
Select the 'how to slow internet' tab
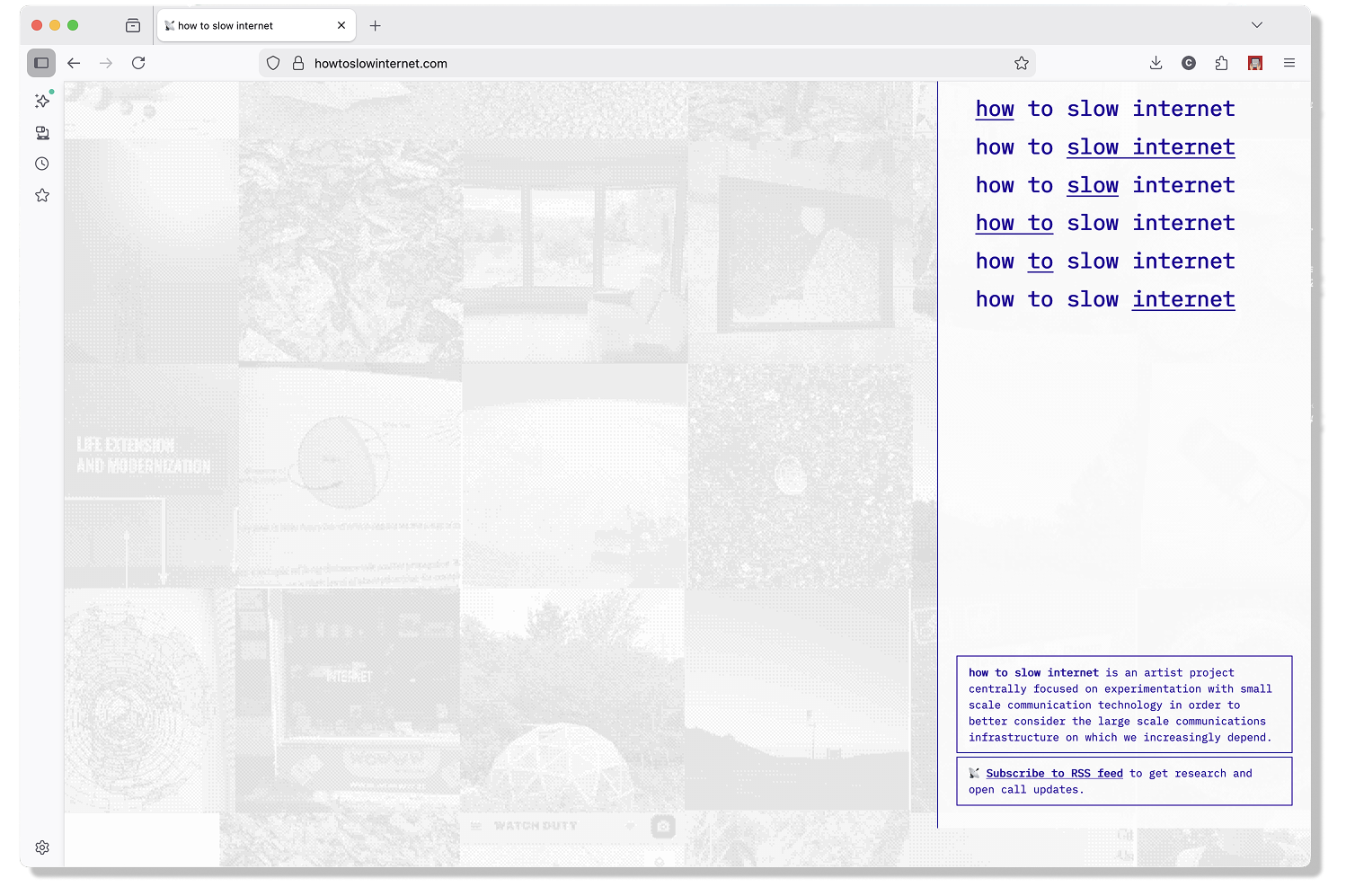(x=243, y=26)
